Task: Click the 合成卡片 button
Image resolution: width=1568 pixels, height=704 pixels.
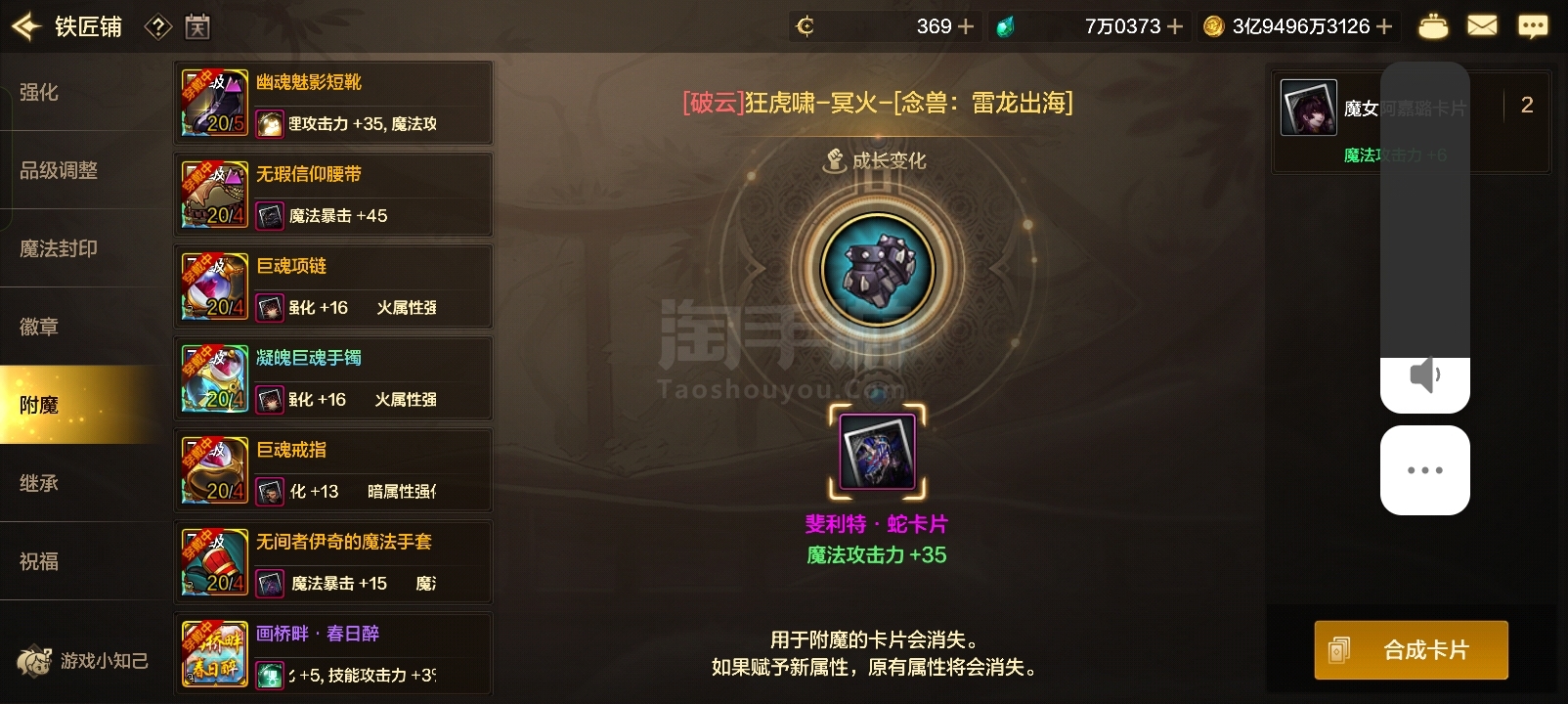Action: click(1411, 650)
